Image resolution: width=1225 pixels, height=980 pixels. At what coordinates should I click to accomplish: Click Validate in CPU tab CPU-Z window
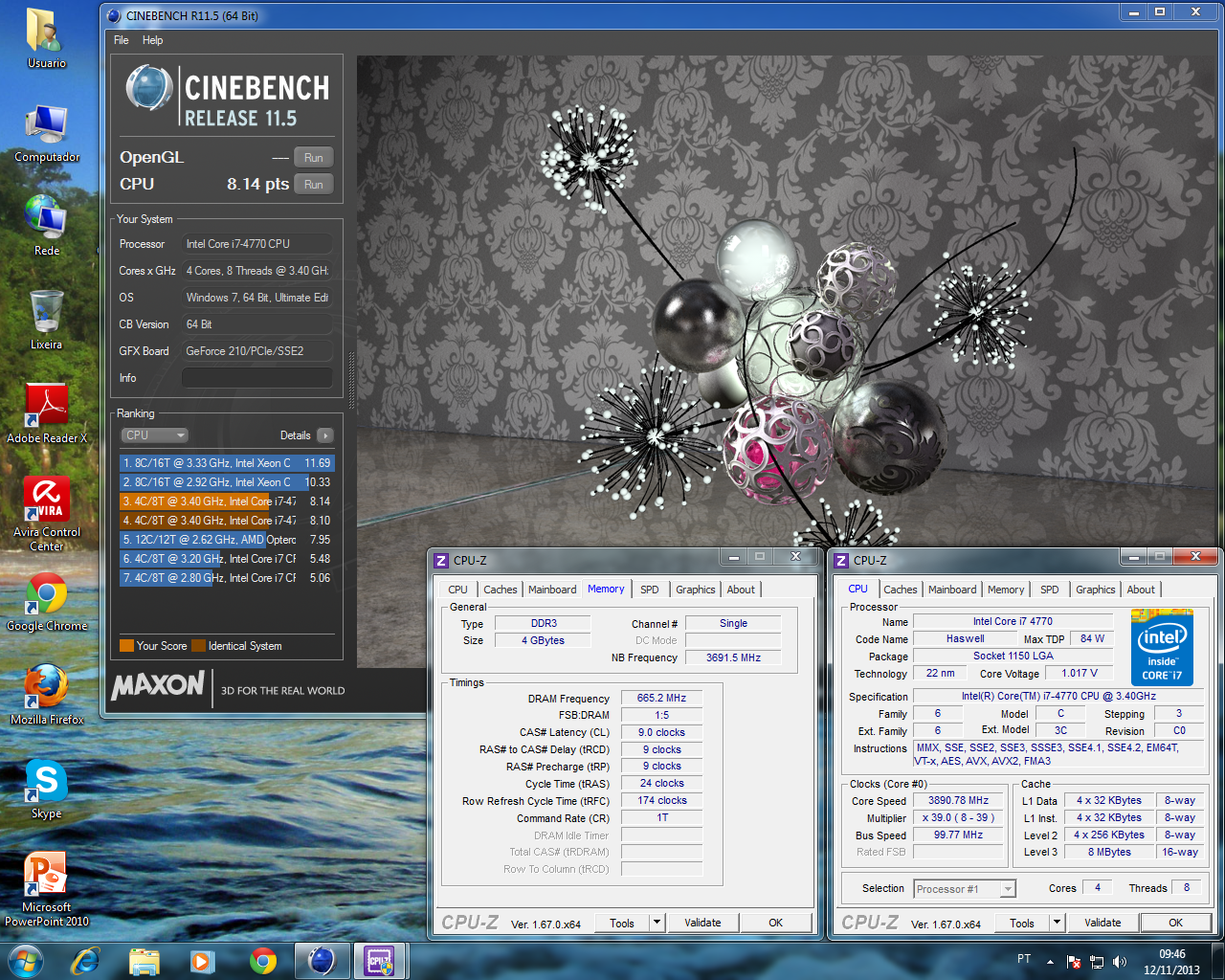1102,924
